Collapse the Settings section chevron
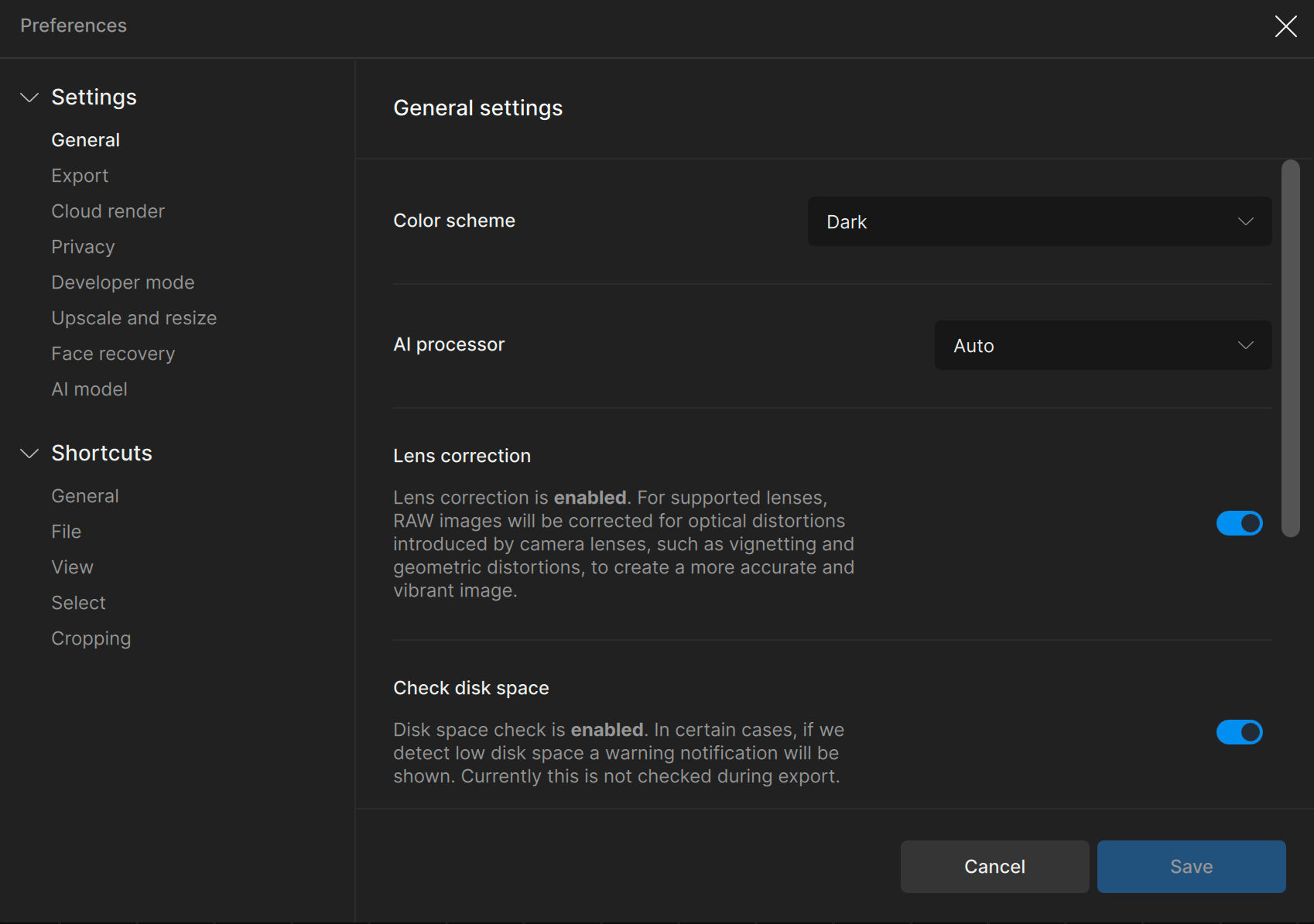 pos(29,98)
